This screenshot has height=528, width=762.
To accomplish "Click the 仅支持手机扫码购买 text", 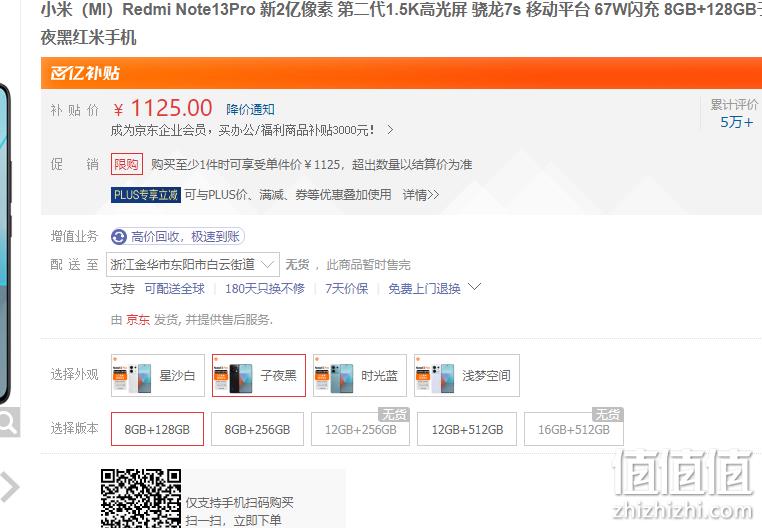I will (240, 502).
